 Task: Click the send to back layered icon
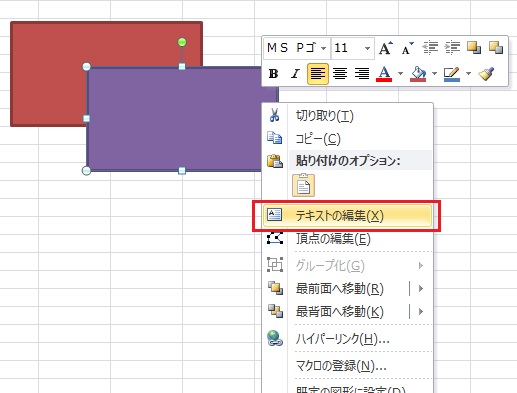tap(275, 311)
